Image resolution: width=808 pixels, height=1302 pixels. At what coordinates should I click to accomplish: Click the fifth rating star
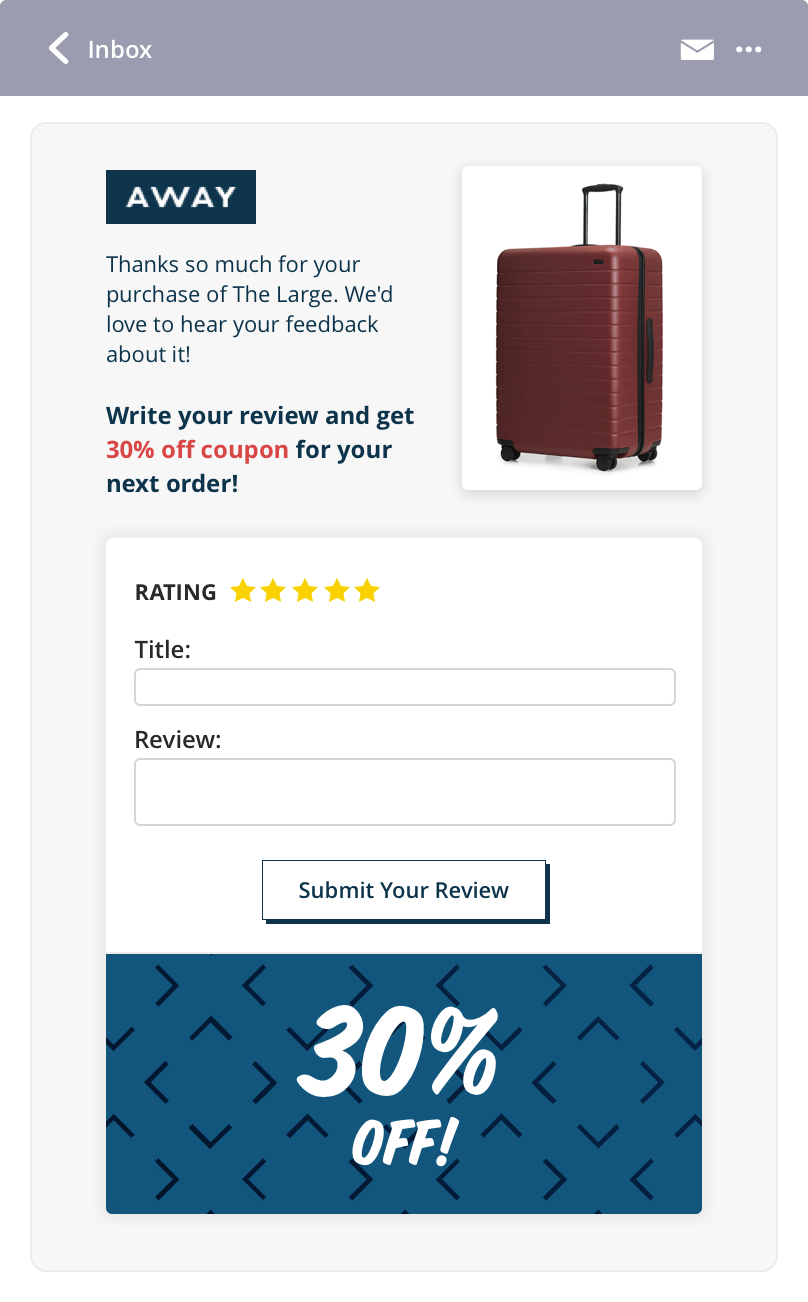point(368,591)
